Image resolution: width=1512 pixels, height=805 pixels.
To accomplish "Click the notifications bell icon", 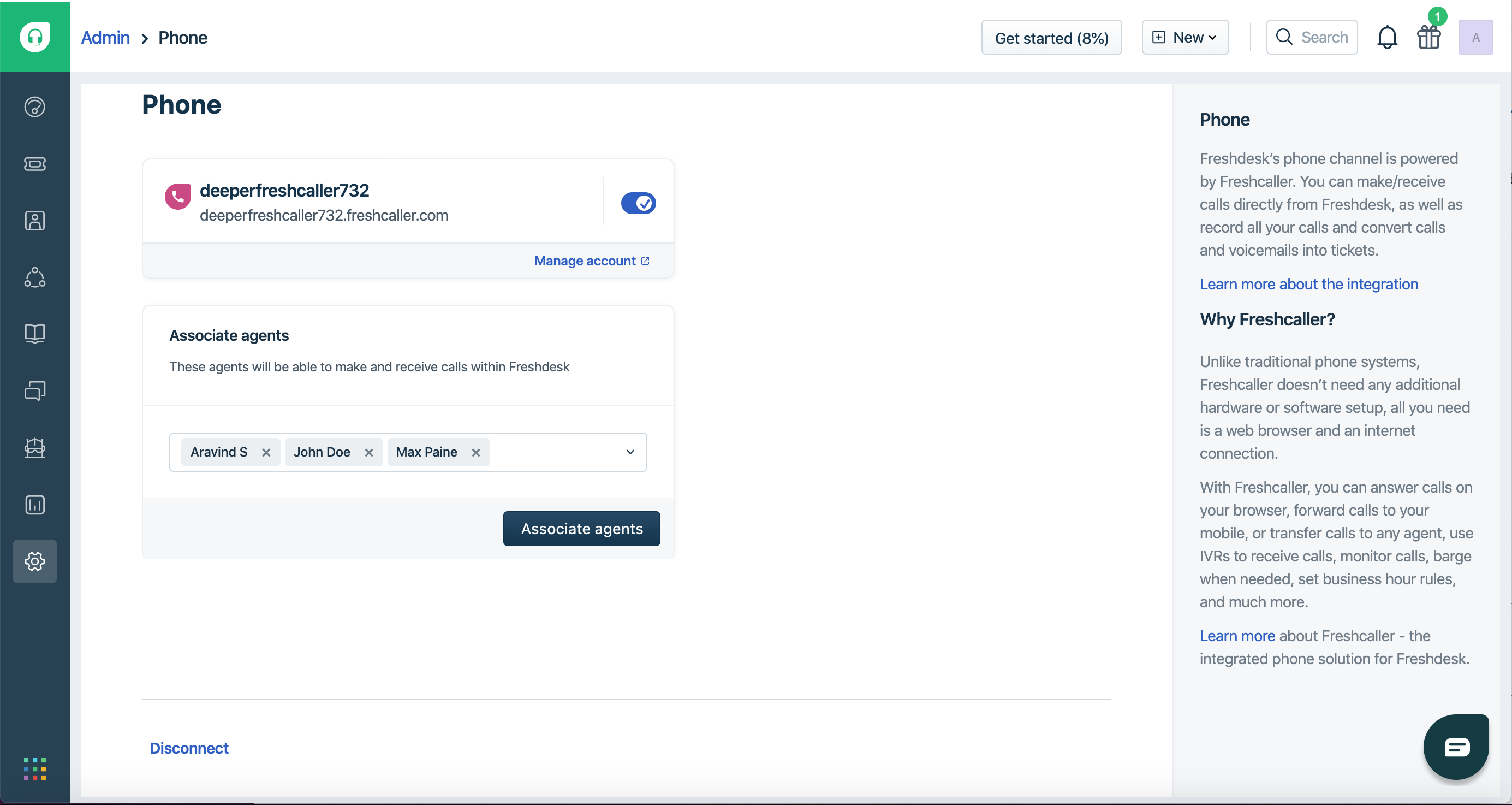I will [1387, 38].
